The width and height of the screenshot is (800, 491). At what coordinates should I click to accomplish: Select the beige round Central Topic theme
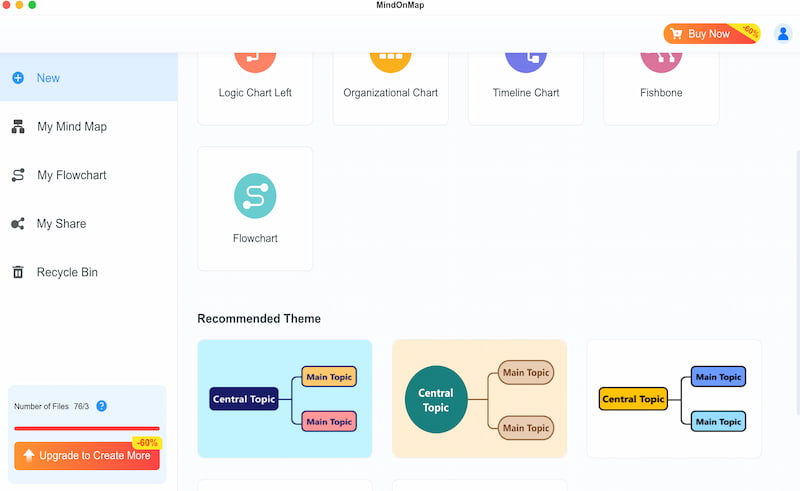click(480, 399)
